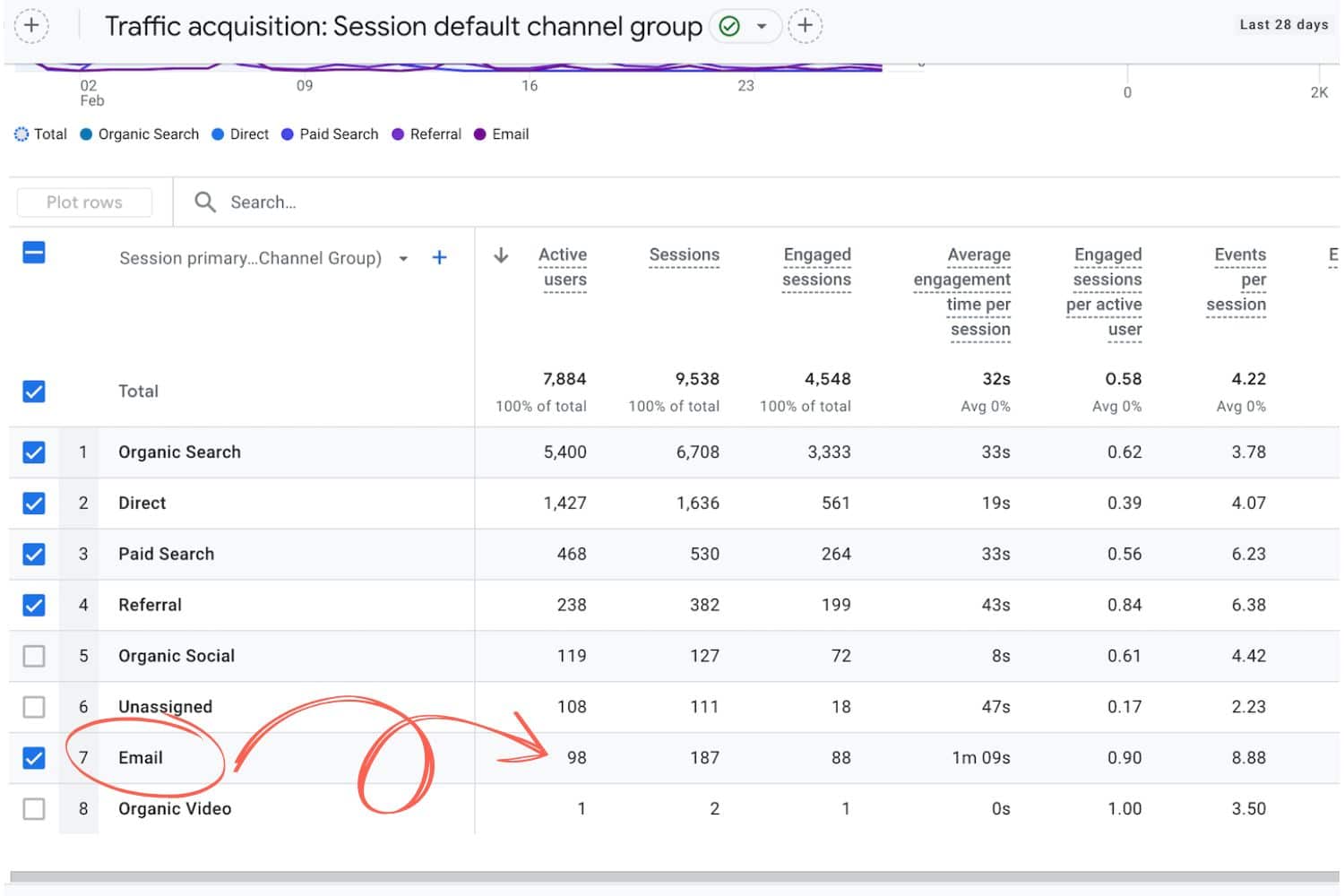Click the Total legend icon
This screenshot has height=896, width=1344.
click(x=22, y=134)
